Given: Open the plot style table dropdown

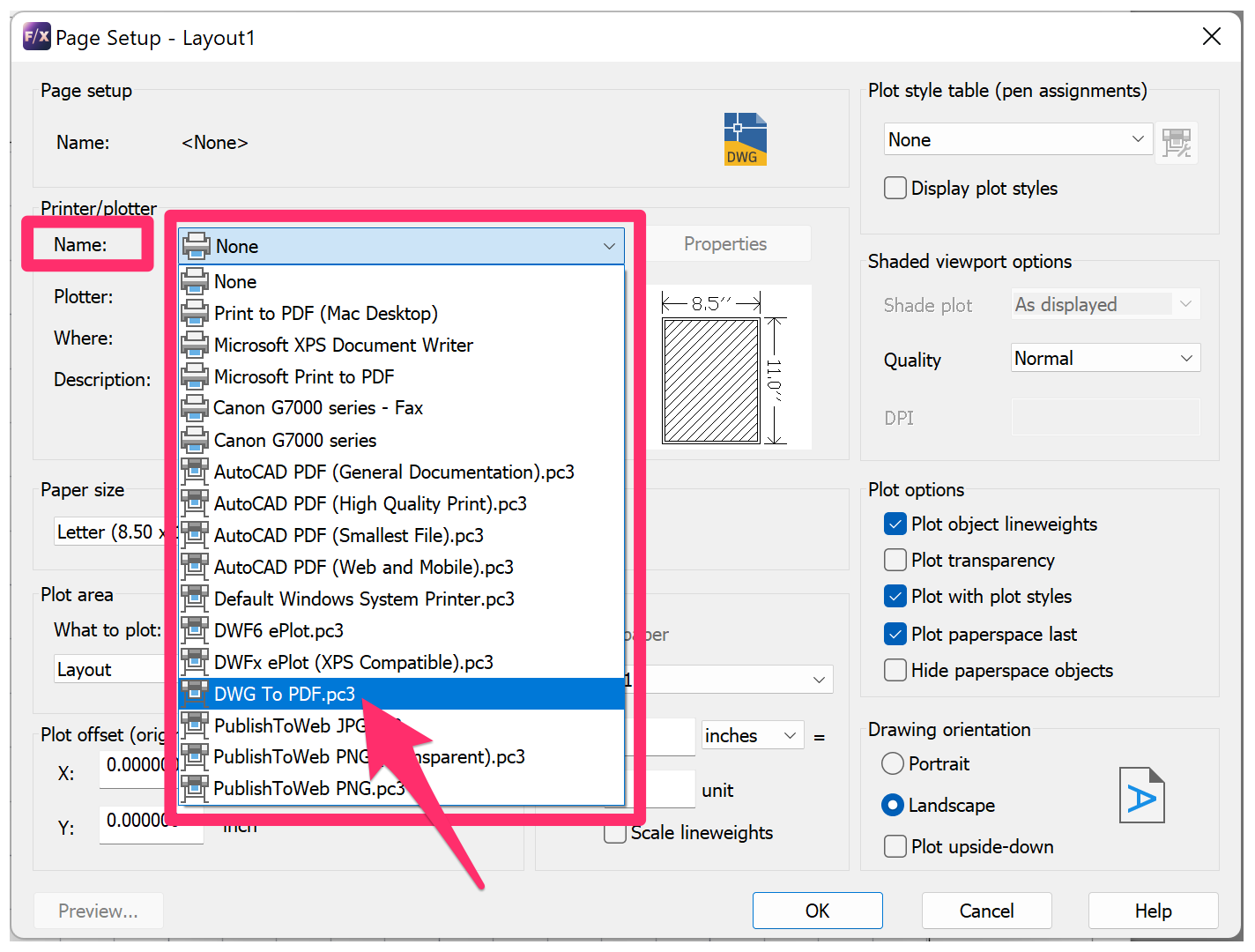Looking at the screenshot, I should 1018,139.
